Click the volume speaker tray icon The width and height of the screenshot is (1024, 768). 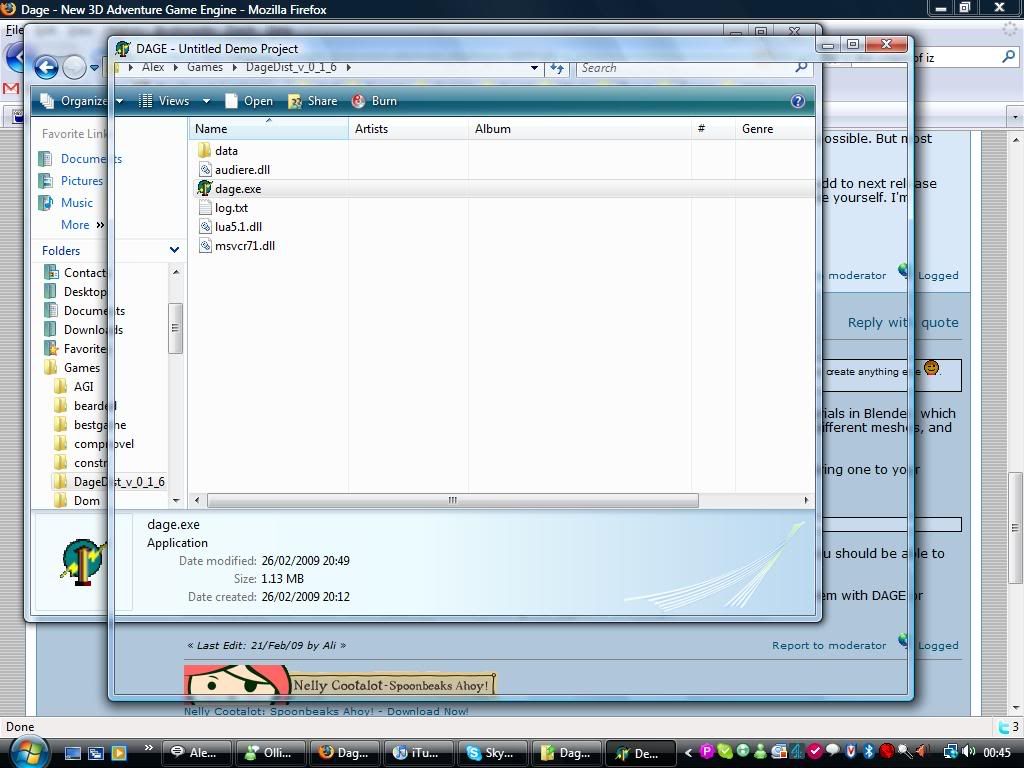point(969,752)
